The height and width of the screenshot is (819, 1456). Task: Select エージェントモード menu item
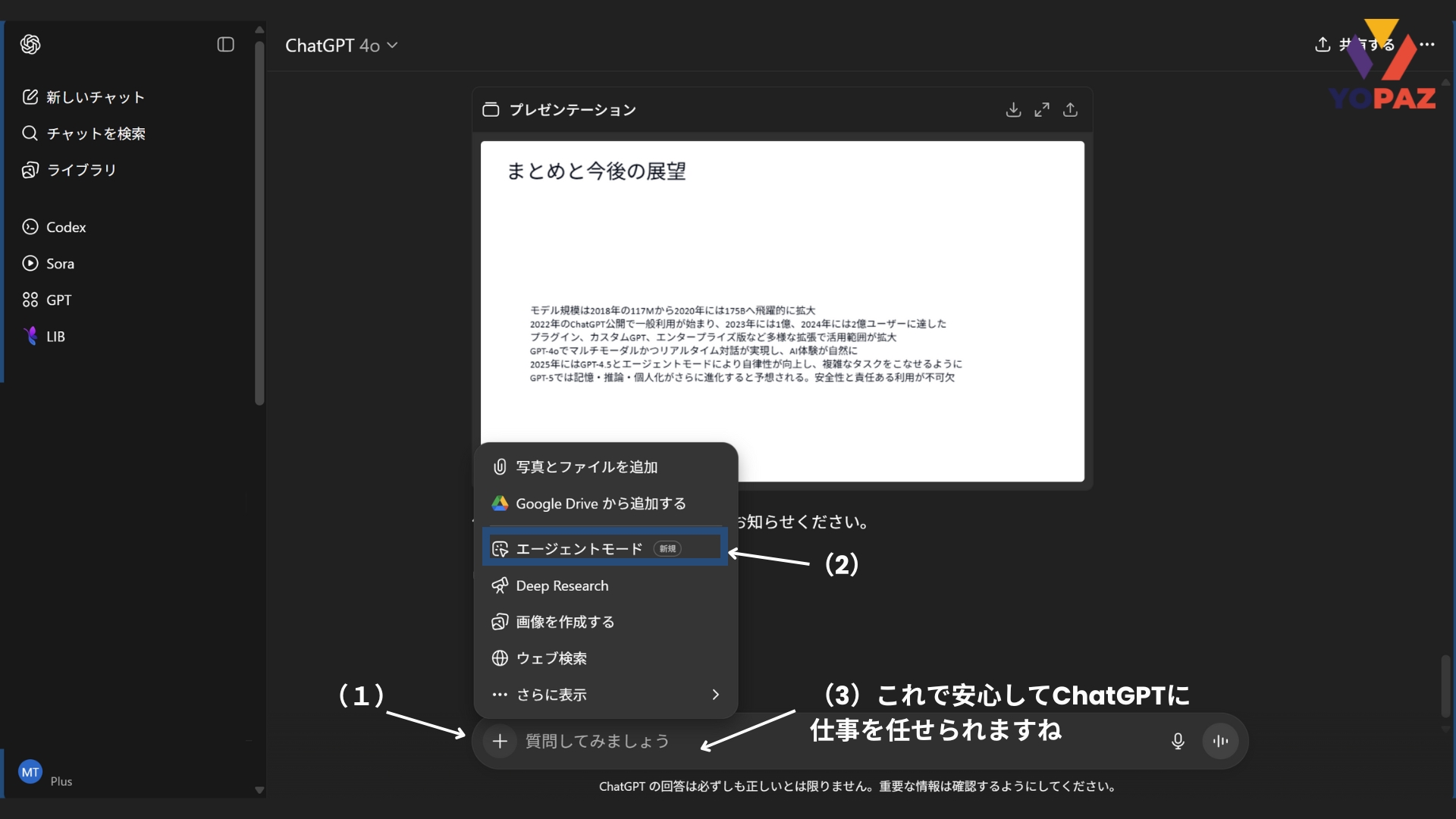pyautogui.click(x=605, y=548)
